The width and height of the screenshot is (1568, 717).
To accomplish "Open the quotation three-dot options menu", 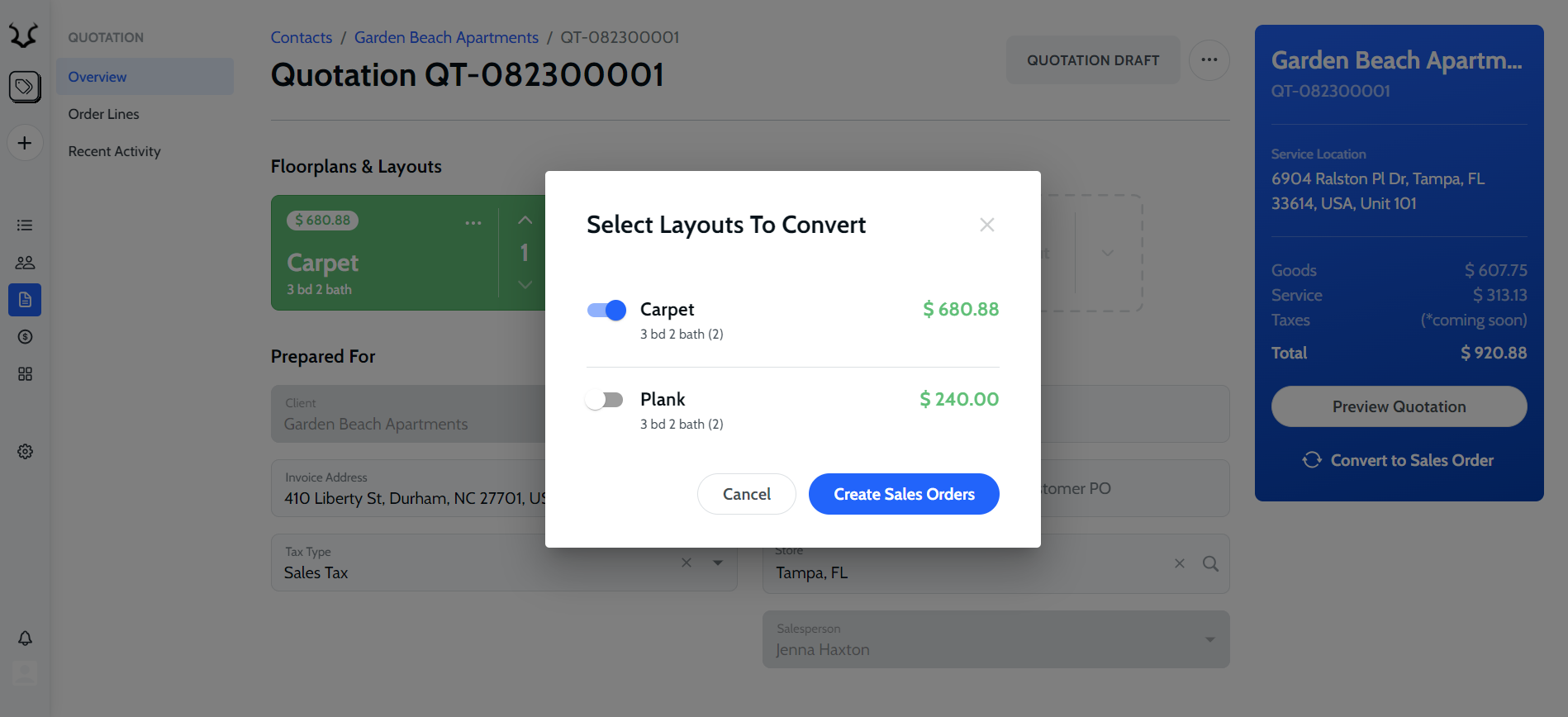I will point(1209,60).
